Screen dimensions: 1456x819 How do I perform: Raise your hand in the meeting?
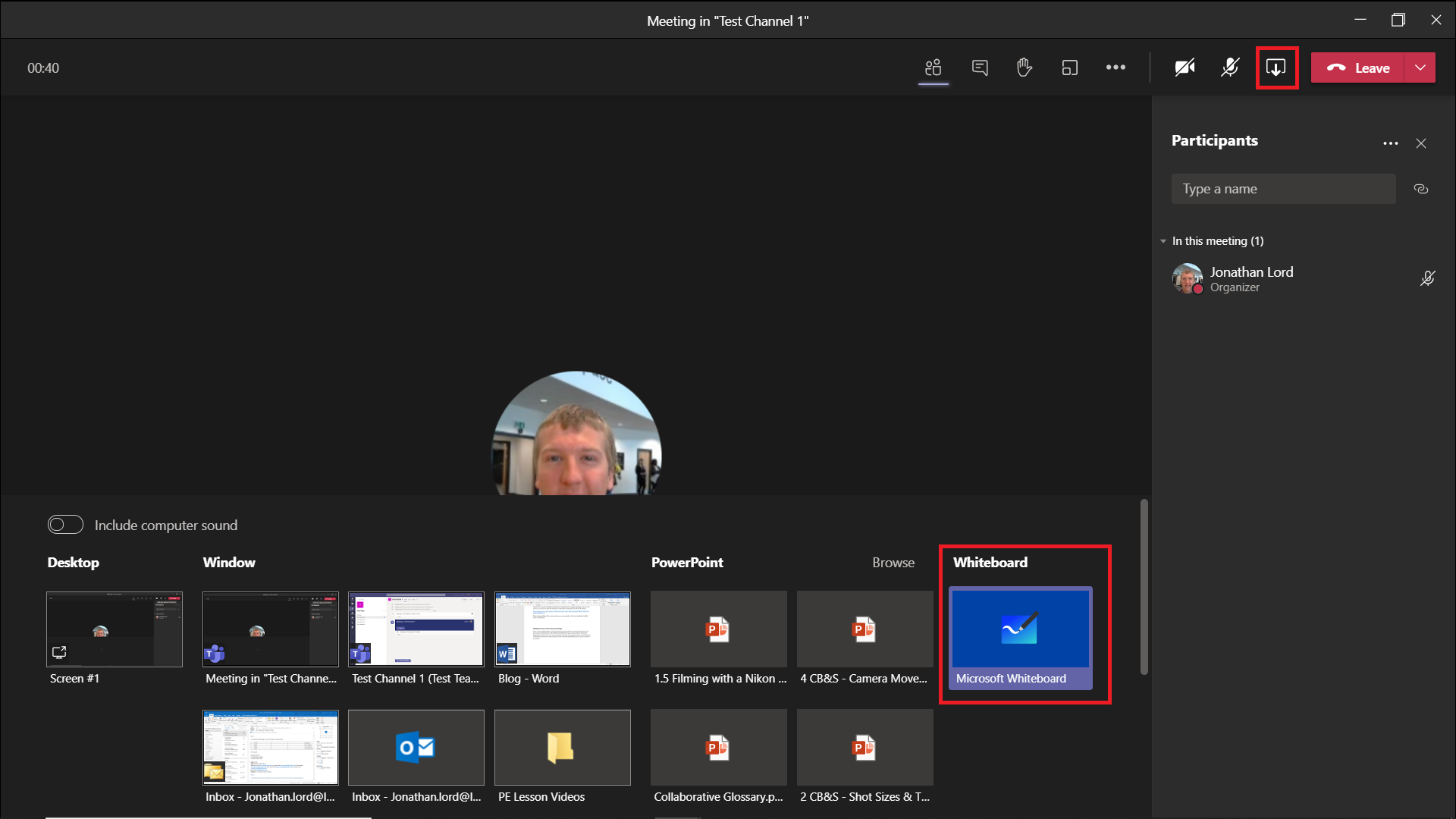[x=1025, y=67]
